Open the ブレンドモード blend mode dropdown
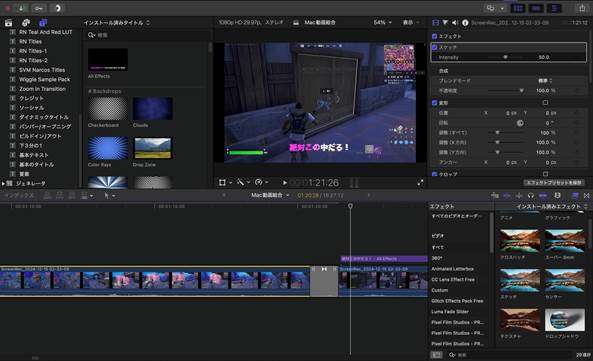The image size is (593, 361). (x=545, y=81)
